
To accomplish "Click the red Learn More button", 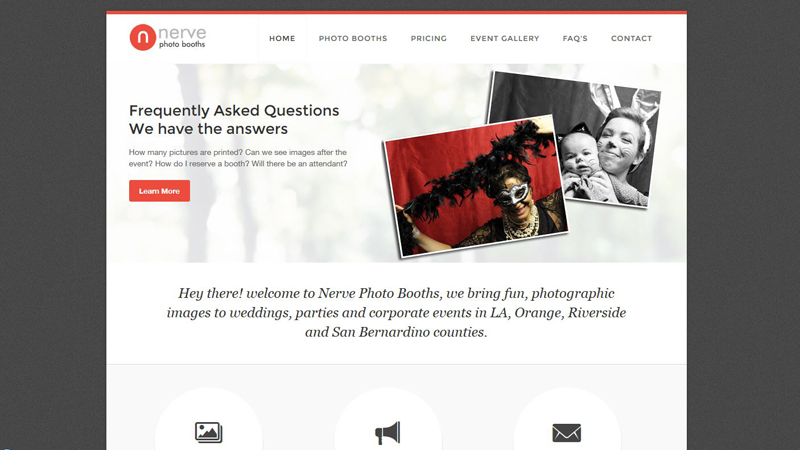I will pyautogui.click(x=159, y=191).
